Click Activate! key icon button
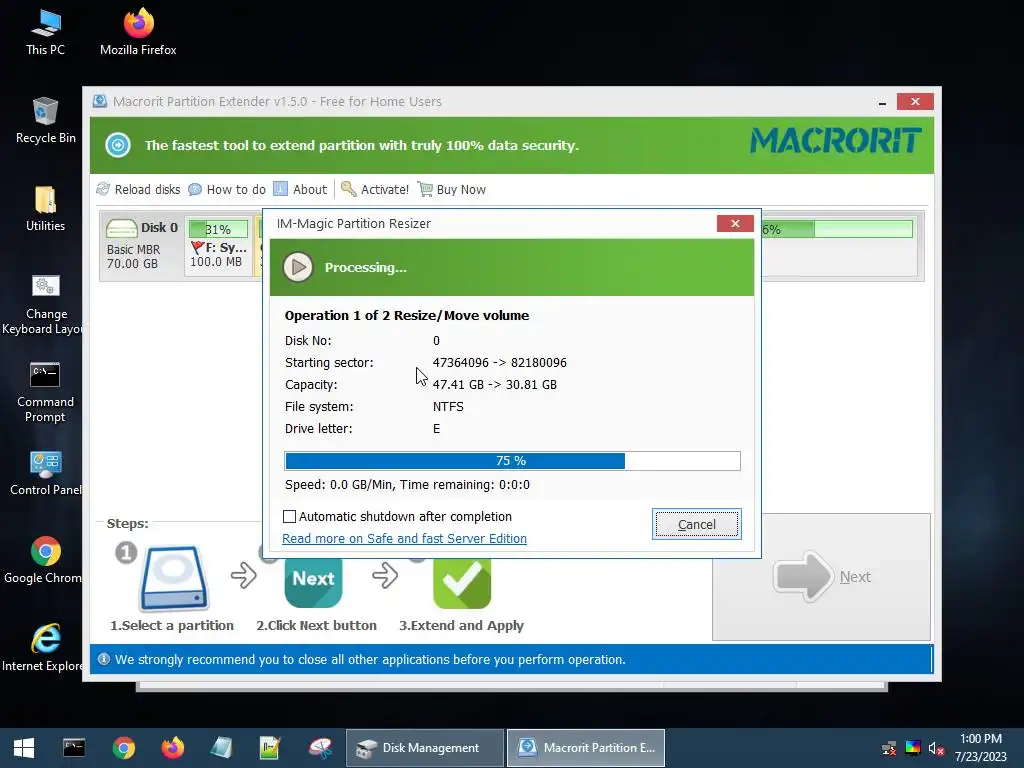Screen dimensions: 1024x768 [x=375, y=189]
